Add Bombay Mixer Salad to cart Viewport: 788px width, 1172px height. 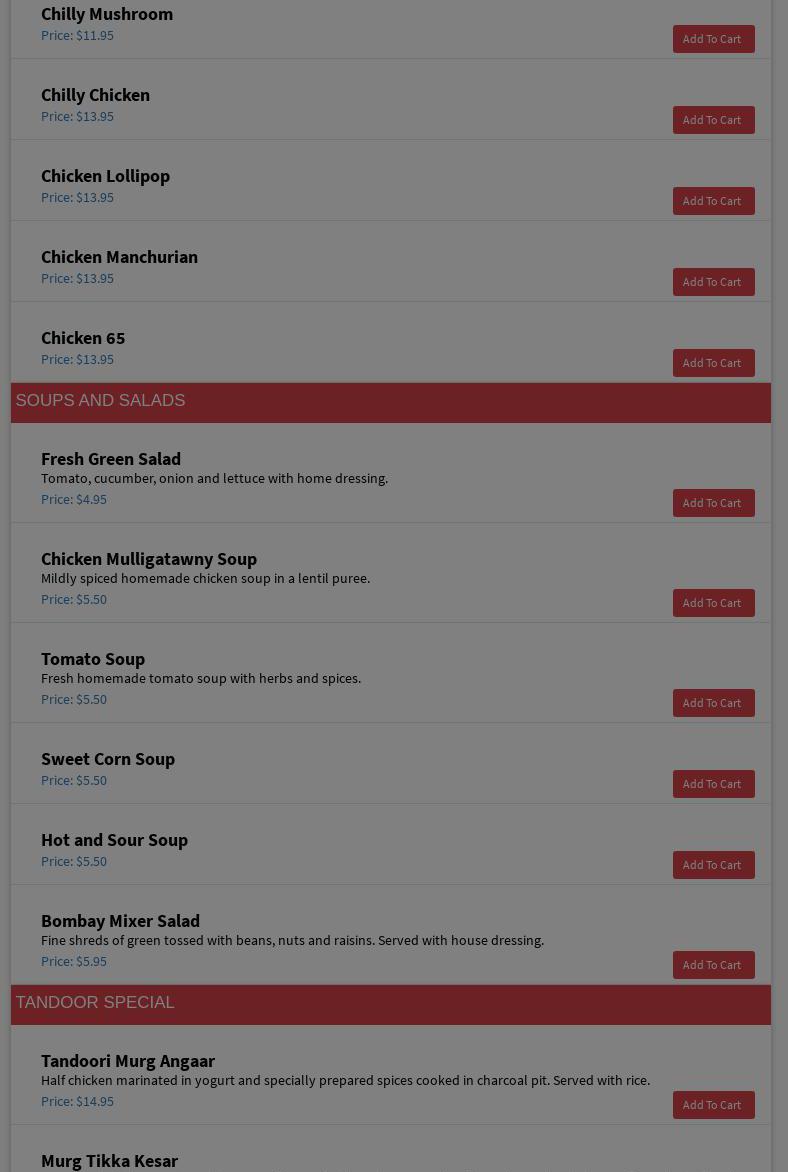(713, 965)
